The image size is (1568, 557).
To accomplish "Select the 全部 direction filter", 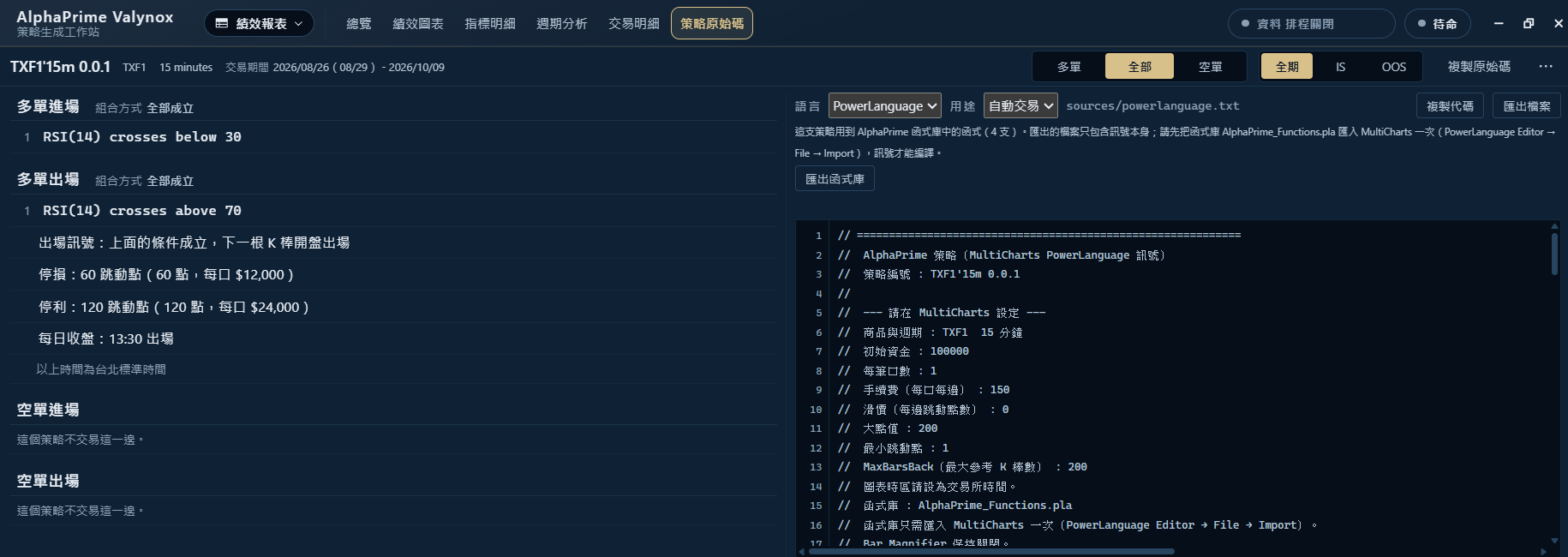I will click(1140, 66).
